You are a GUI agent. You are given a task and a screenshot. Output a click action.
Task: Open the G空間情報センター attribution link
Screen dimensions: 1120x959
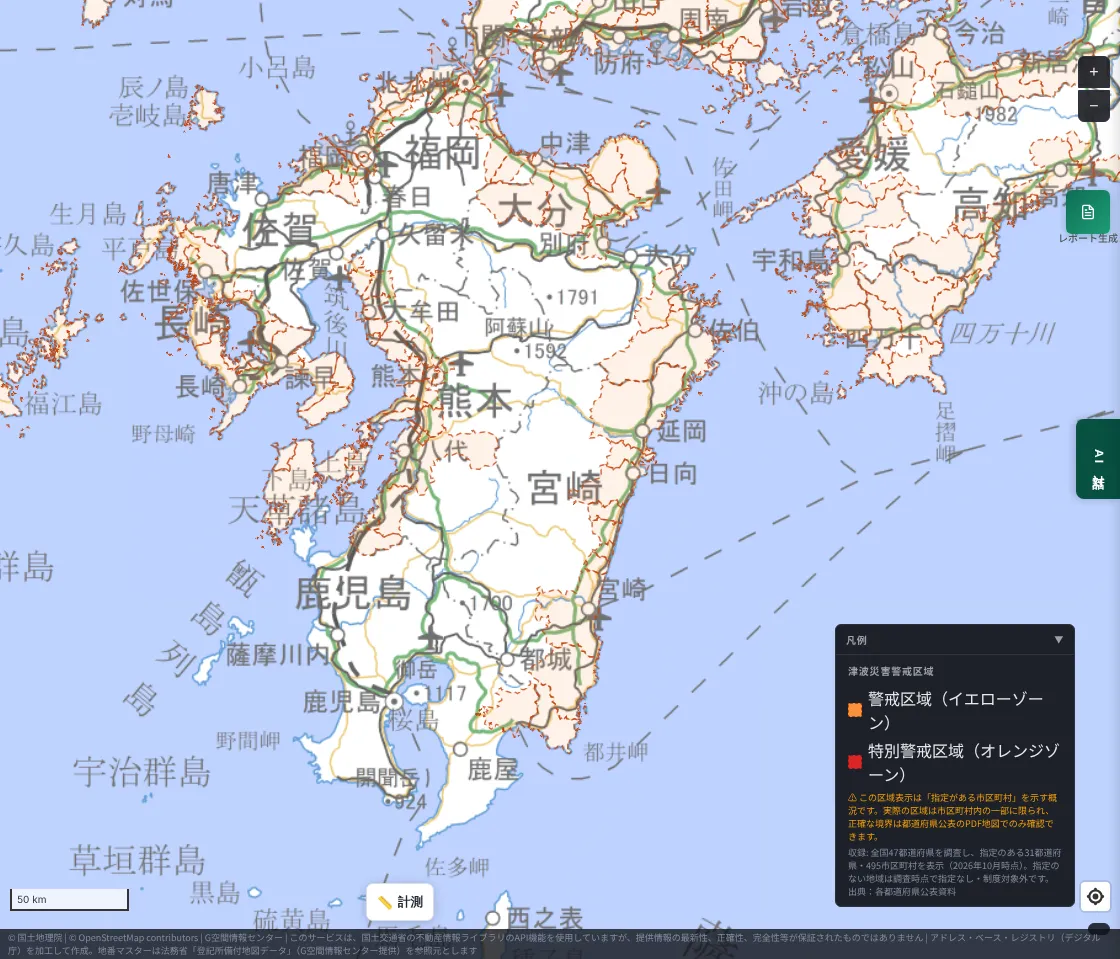(x=243, y=938)
